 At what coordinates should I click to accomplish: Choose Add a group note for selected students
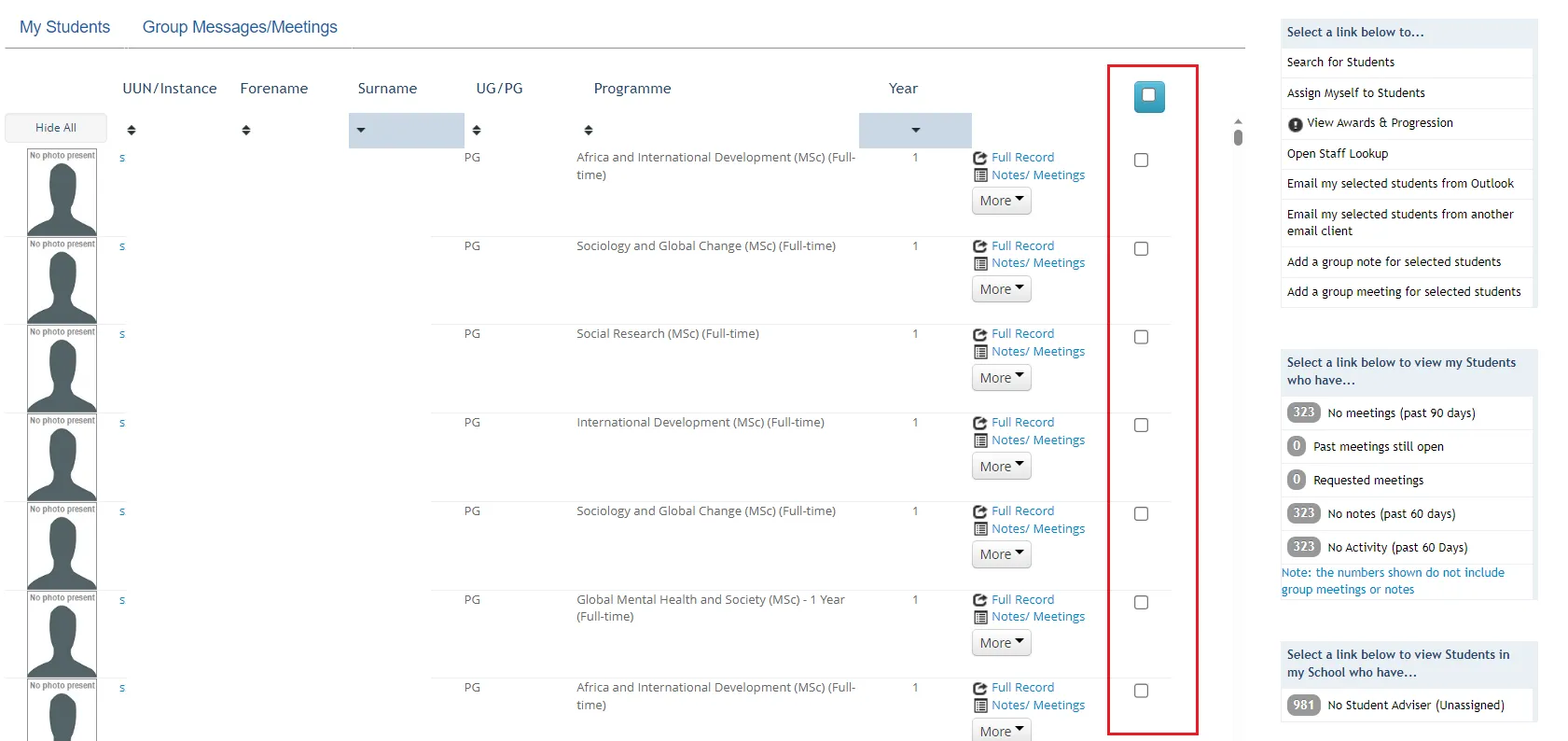tap(1394, 262)
